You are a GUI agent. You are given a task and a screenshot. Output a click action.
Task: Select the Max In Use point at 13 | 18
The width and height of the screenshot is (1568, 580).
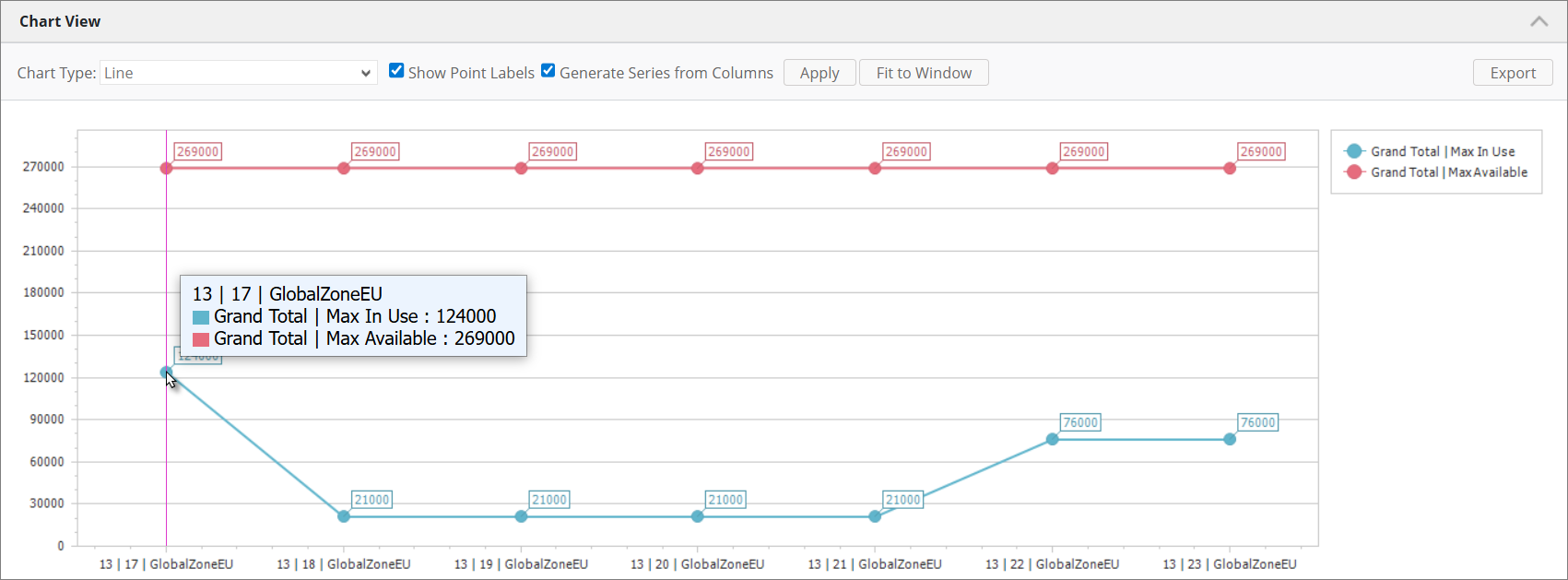coord(344,516)
